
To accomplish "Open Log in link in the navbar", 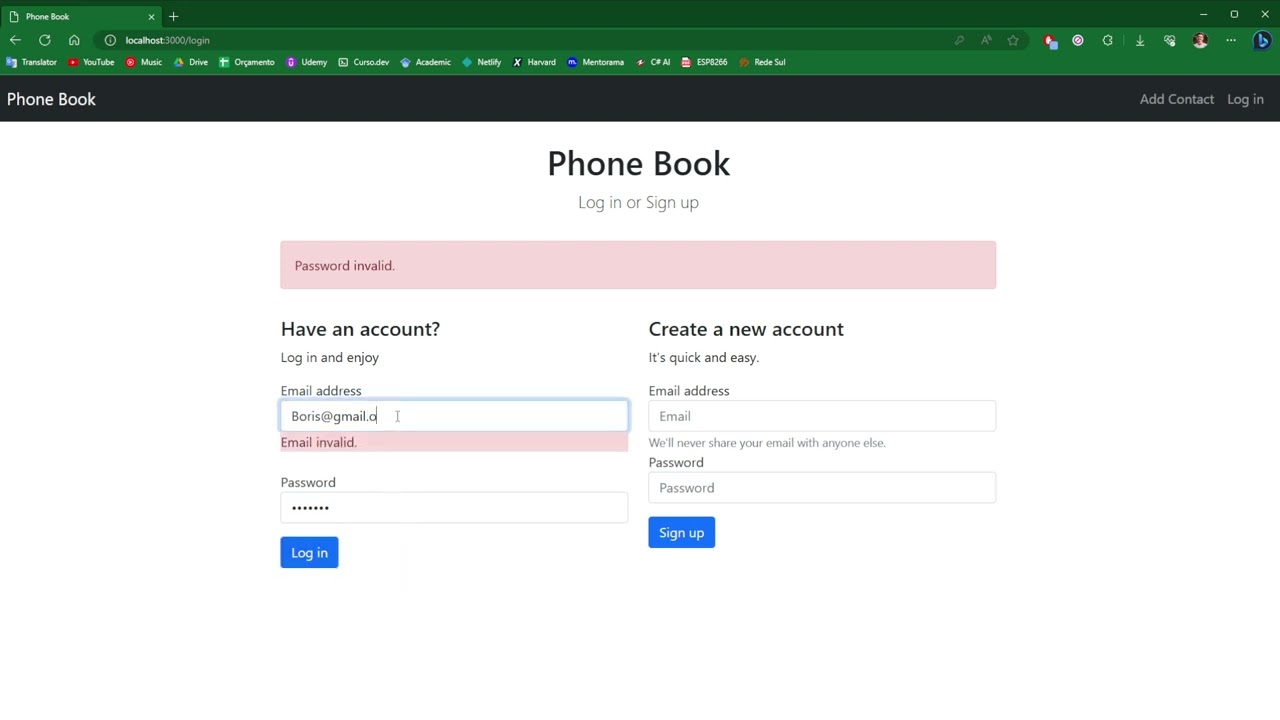I will [1245, 99].
